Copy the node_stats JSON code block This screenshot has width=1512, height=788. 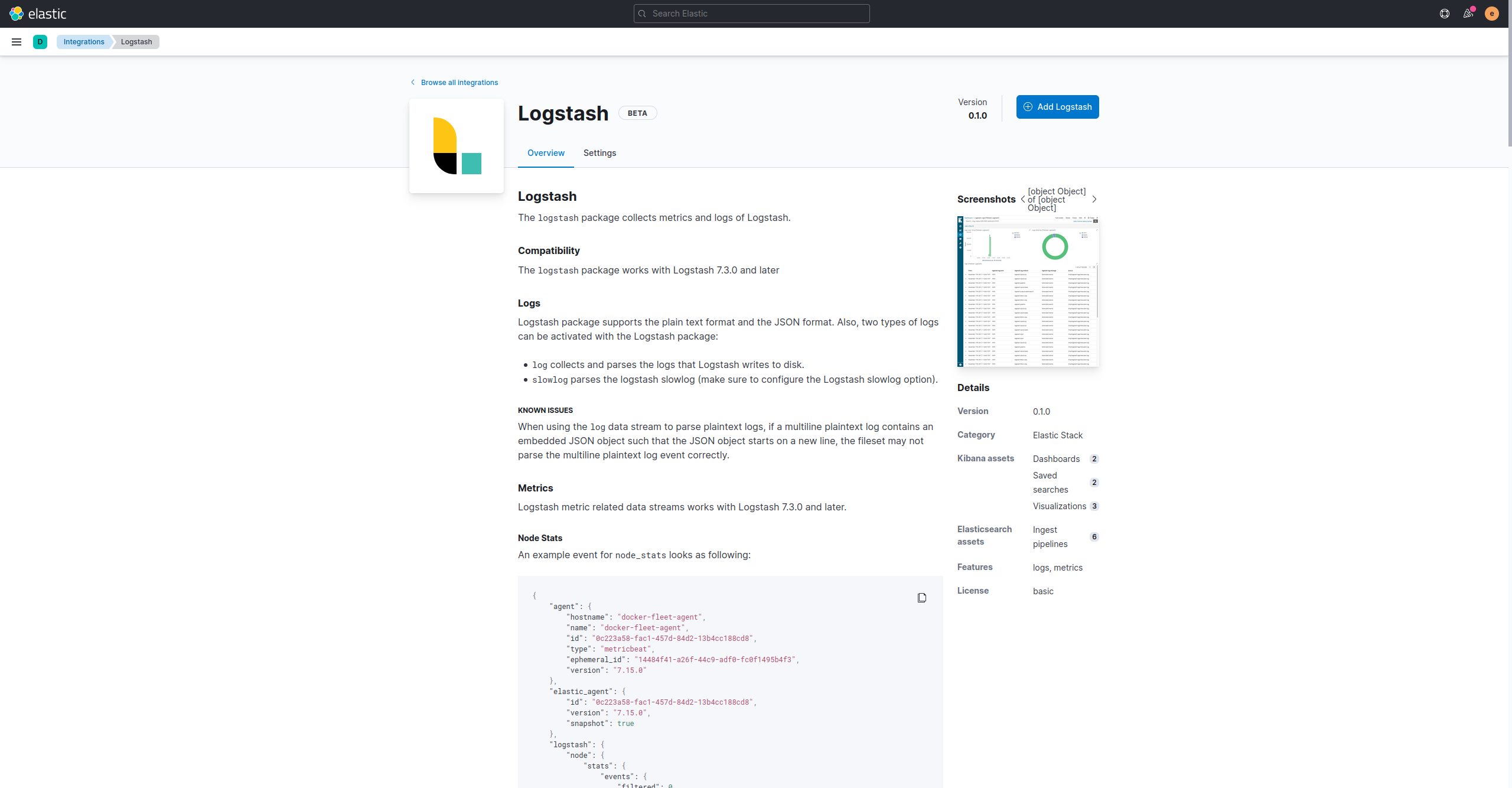pyautogui.click(x=921, y=598)
